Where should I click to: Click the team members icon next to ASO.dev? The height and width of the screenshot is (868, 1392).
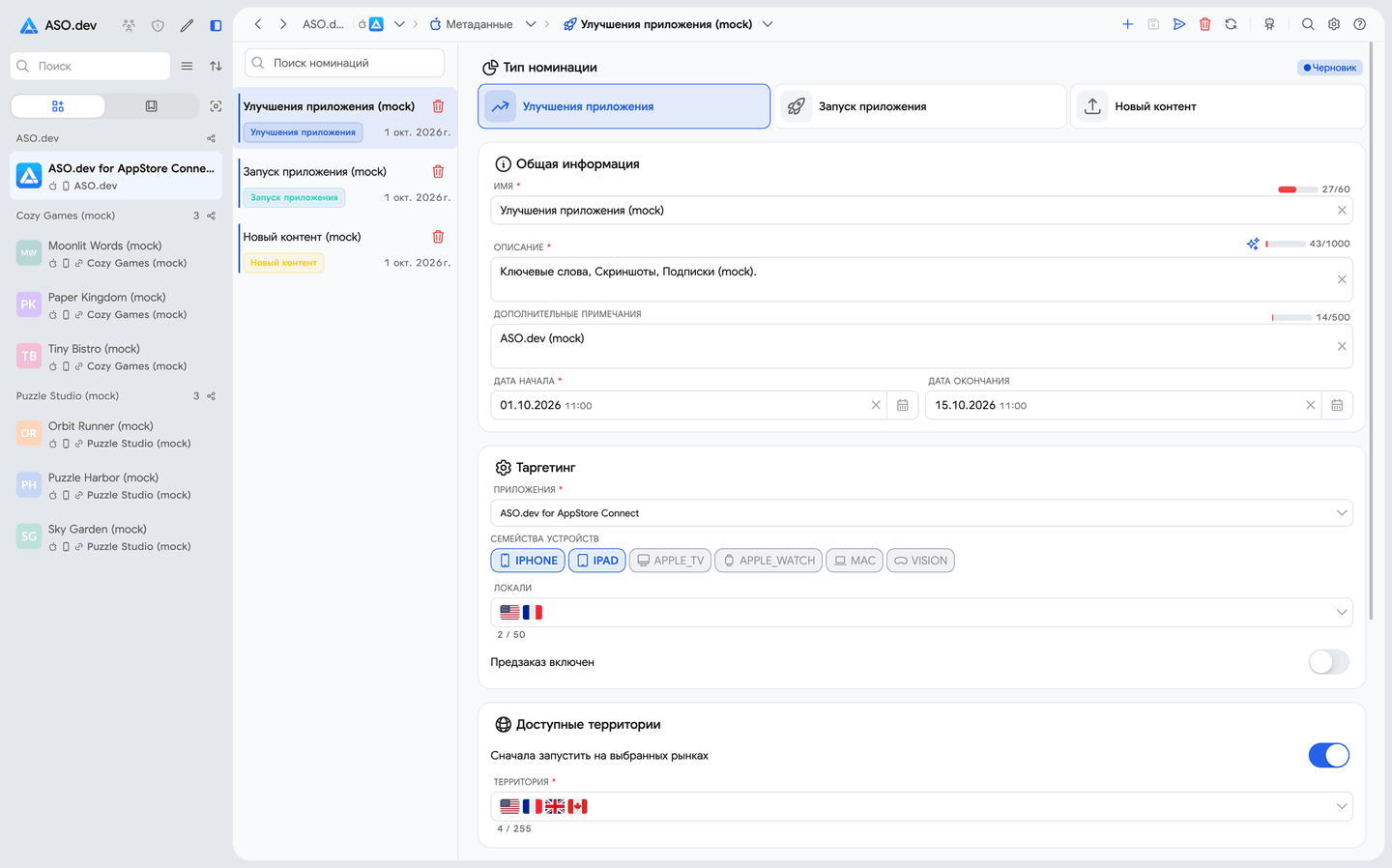click(129, 25)
